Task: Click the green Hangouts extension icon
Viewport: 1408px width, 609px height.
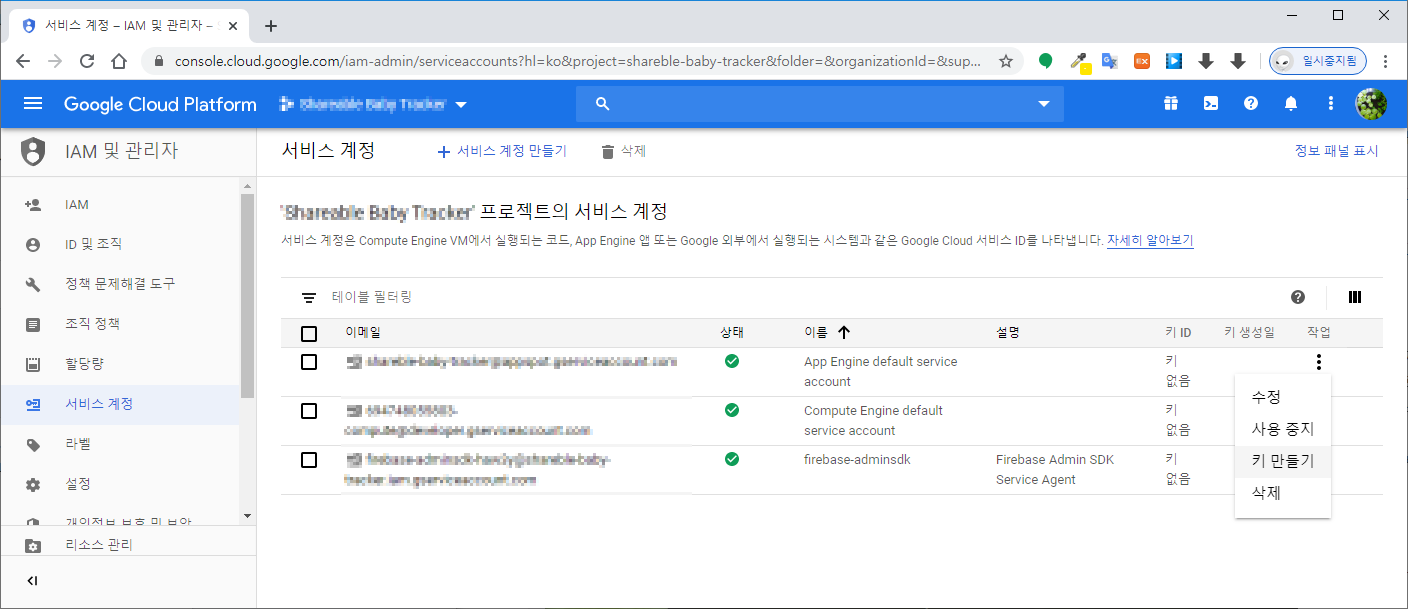Action: pos(1046,61)
